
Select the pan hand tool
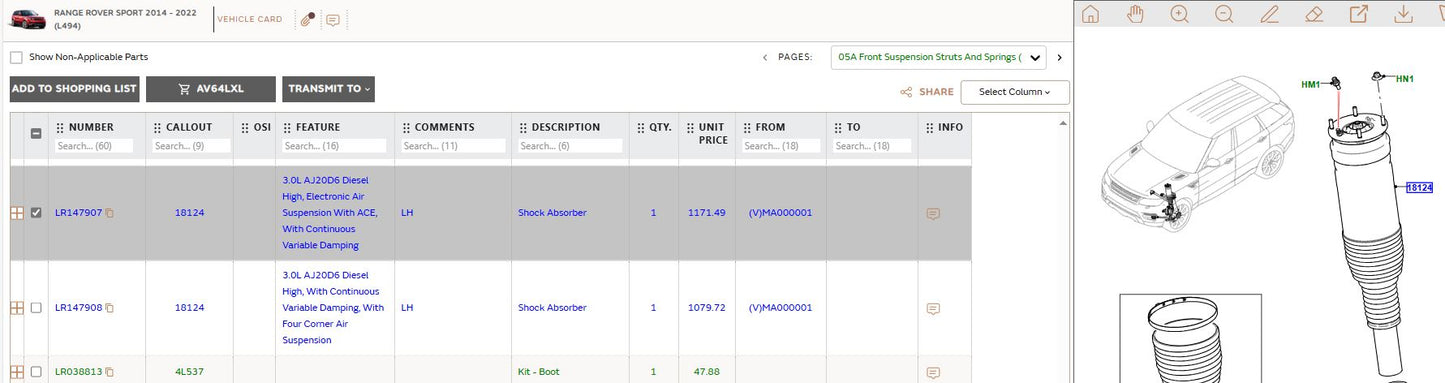click(1135, 14)
